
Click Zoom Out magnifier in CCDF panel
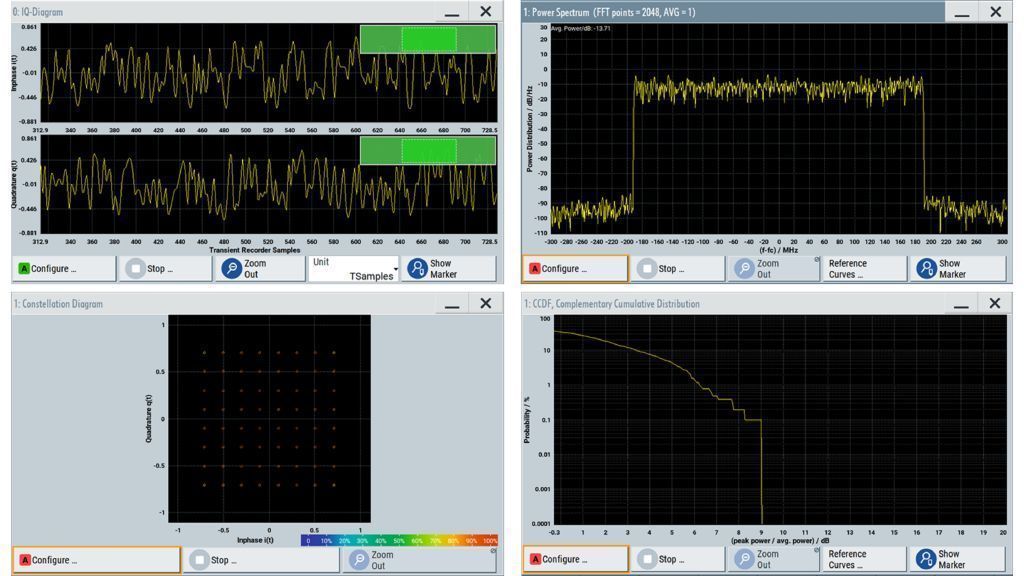point(744,559)
